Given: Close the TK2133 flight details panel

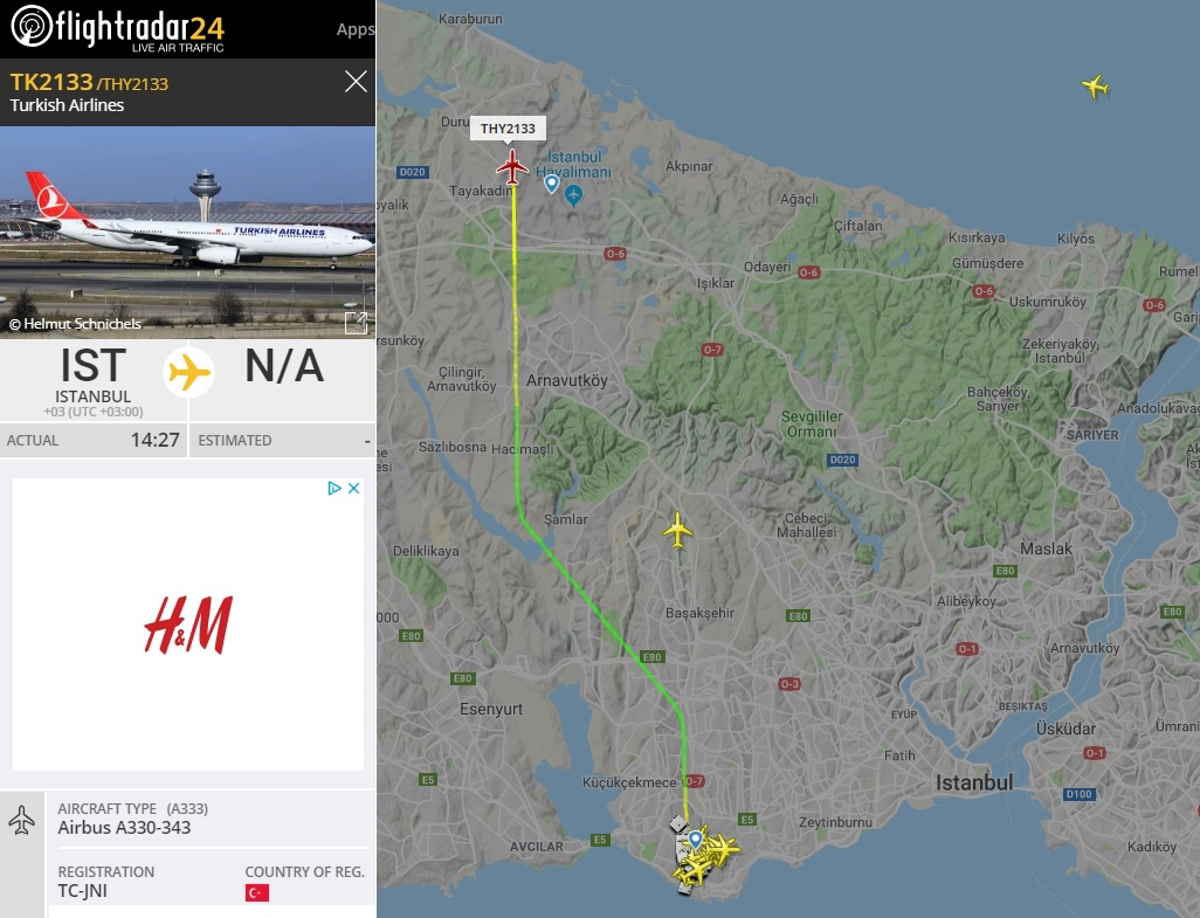Looking at the screenshot, I should [356, 82].
